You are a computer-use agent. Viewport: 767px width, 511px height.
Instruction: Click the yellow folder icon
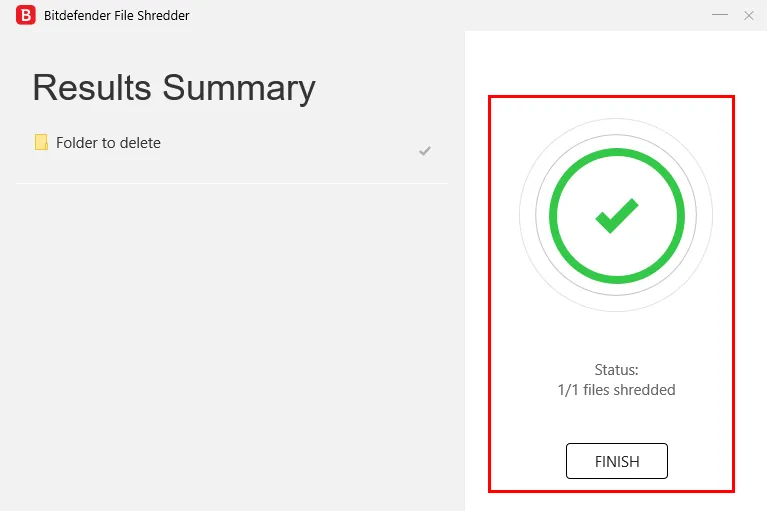click(x=41, y=142)
